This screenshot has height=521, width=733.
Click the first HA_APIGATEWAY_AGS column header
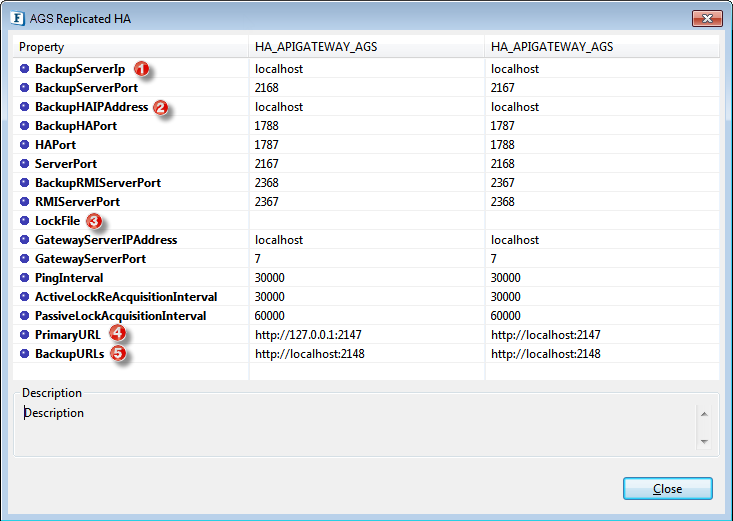[x=366, y=47]
